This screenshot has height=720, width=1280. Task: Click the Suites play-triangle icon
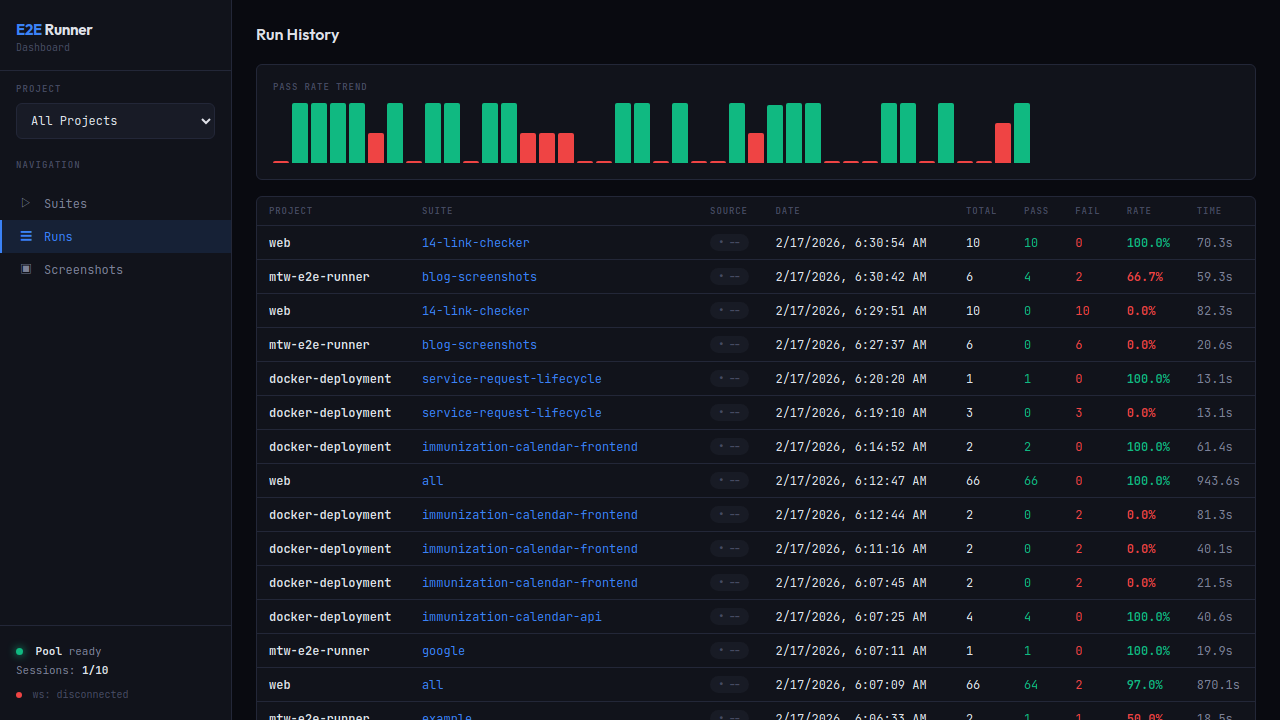tap(26, 203)
